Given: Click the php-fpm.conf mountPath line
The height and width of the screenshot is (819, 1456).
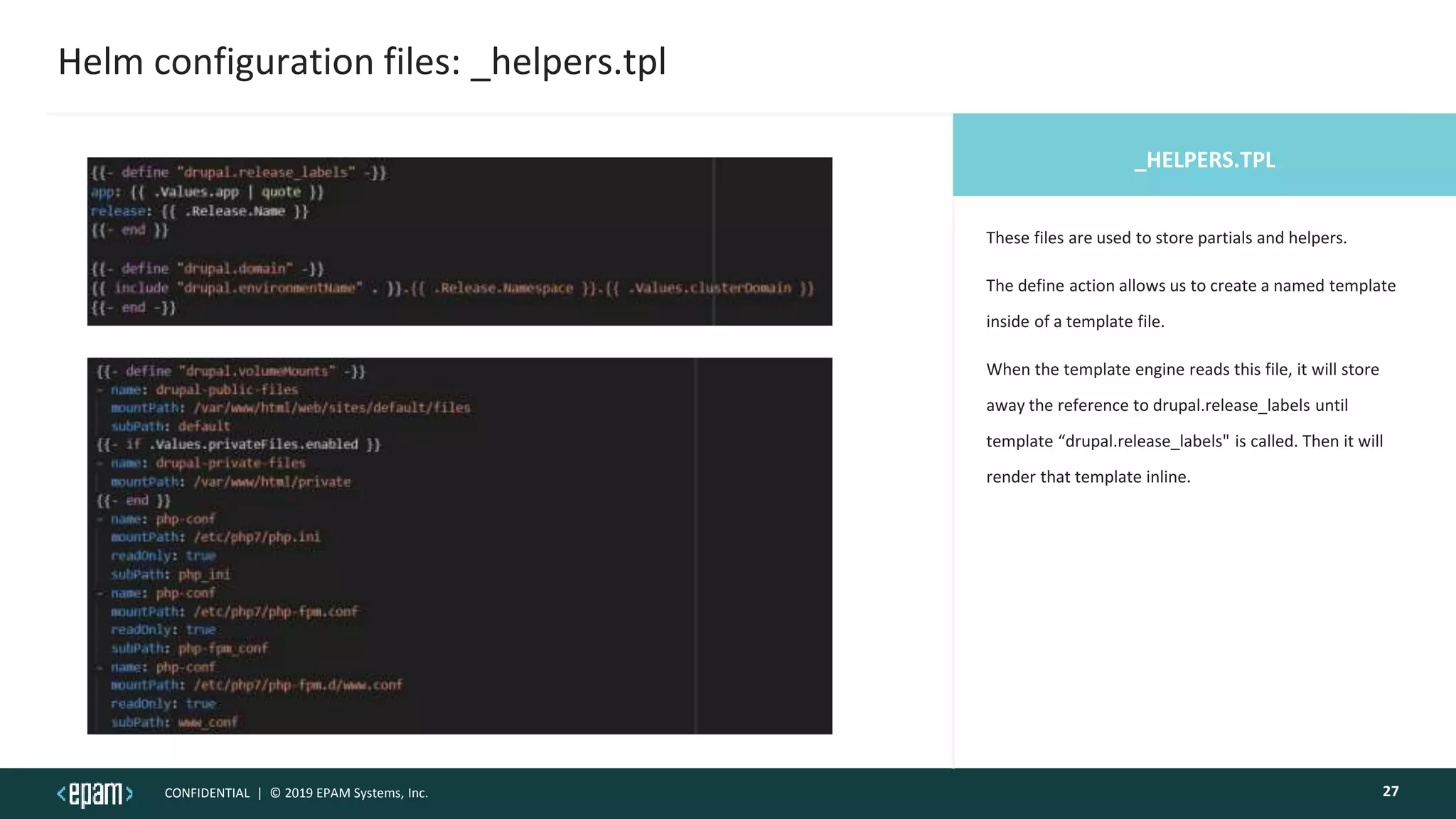Looking at the screenshot, I should pyautogui.click(x=235, y=611).
